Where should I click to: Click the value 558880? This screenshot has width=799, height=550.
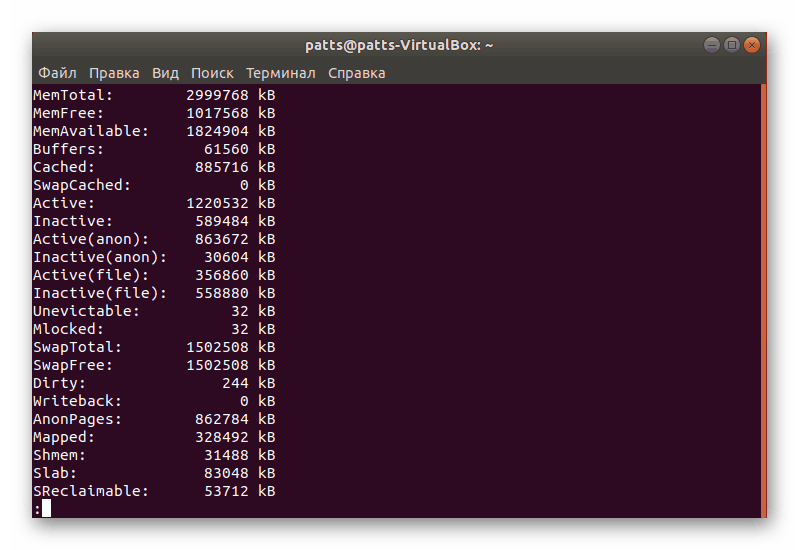click(222, 293)
